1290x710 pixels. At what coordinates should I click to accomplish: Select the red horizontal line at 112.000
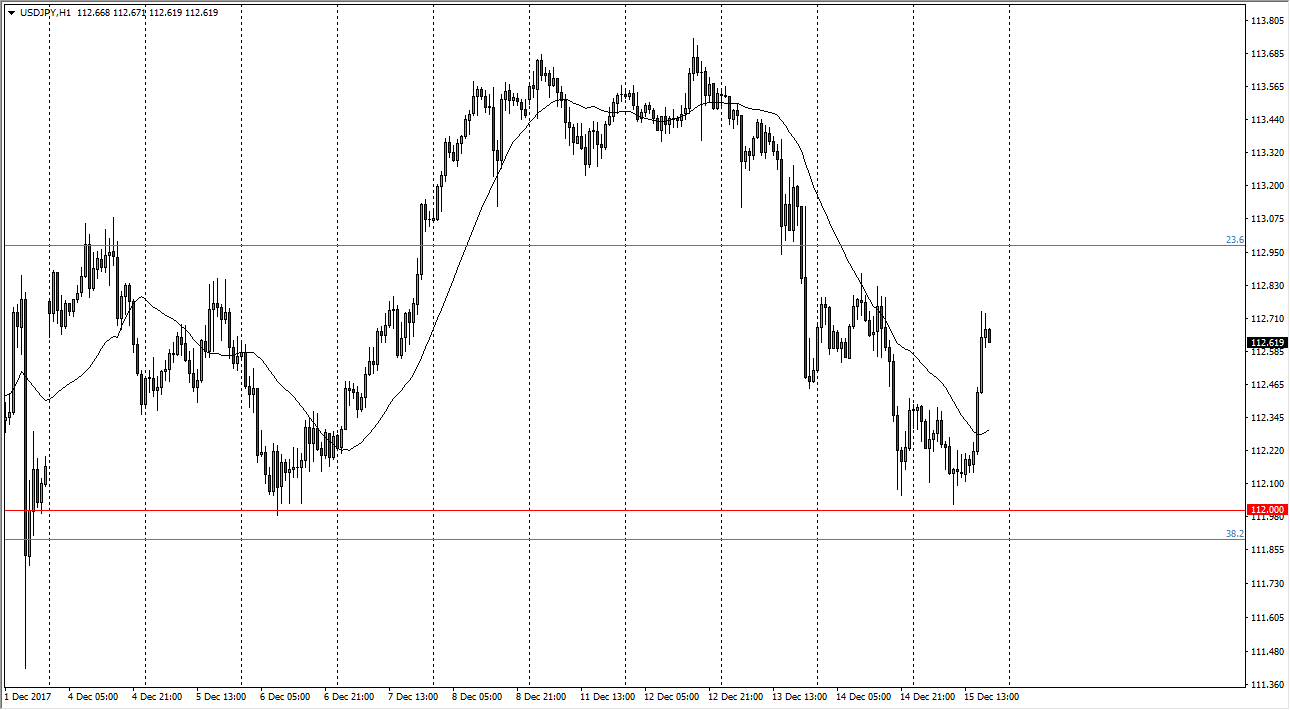click(x=600, y=510)
